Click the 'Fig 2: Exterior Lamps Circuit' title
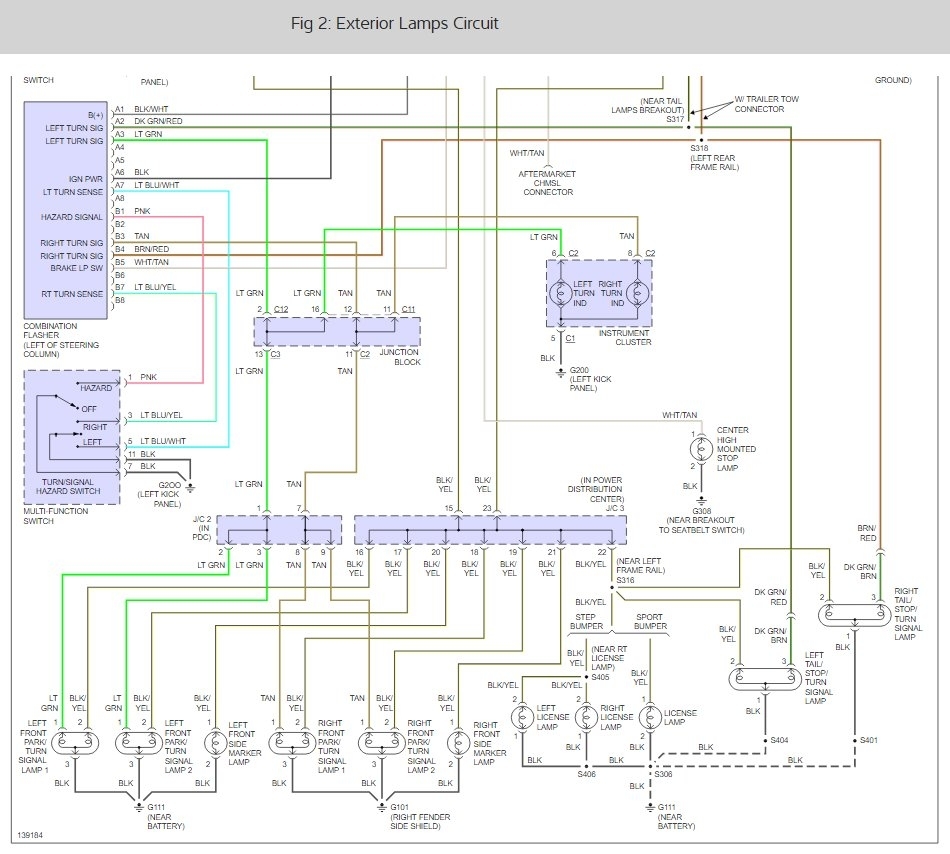This screenshot has height=854, width=950. pyautogui.click(x=394, y=24)
